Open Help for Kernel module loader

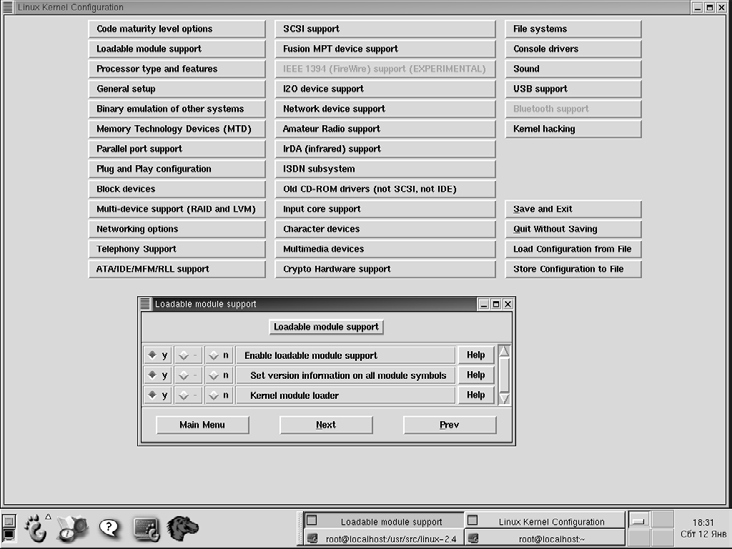475,395
